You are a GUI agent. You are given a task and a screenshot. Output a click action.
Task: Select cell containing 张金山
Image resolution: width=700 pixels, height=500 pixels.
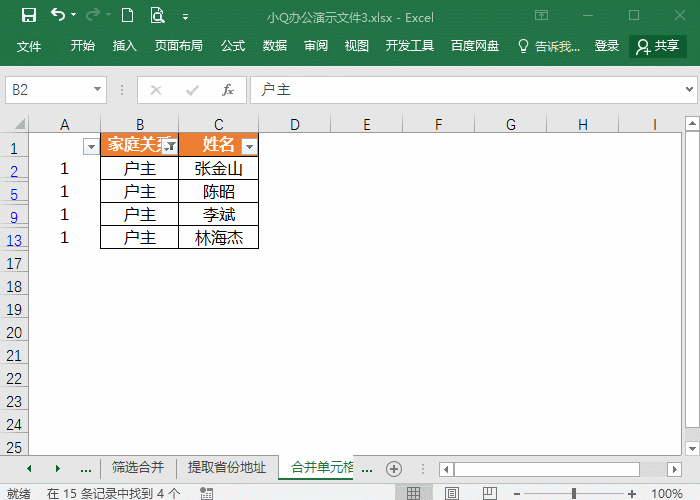pyautogui.click(x=219, y=168)
